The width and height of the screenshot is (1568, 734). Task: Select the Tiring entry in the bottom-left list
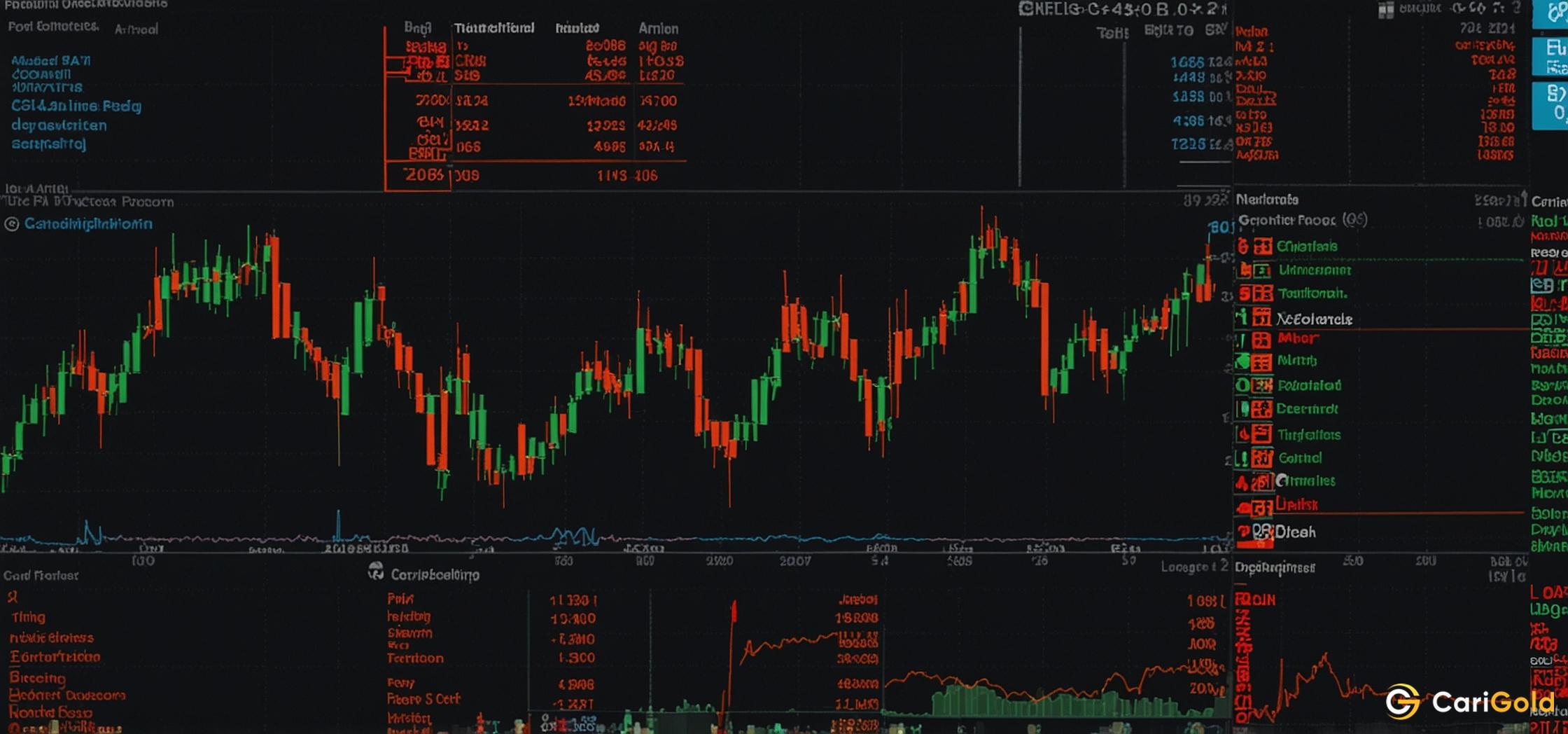tap(29, 617)
